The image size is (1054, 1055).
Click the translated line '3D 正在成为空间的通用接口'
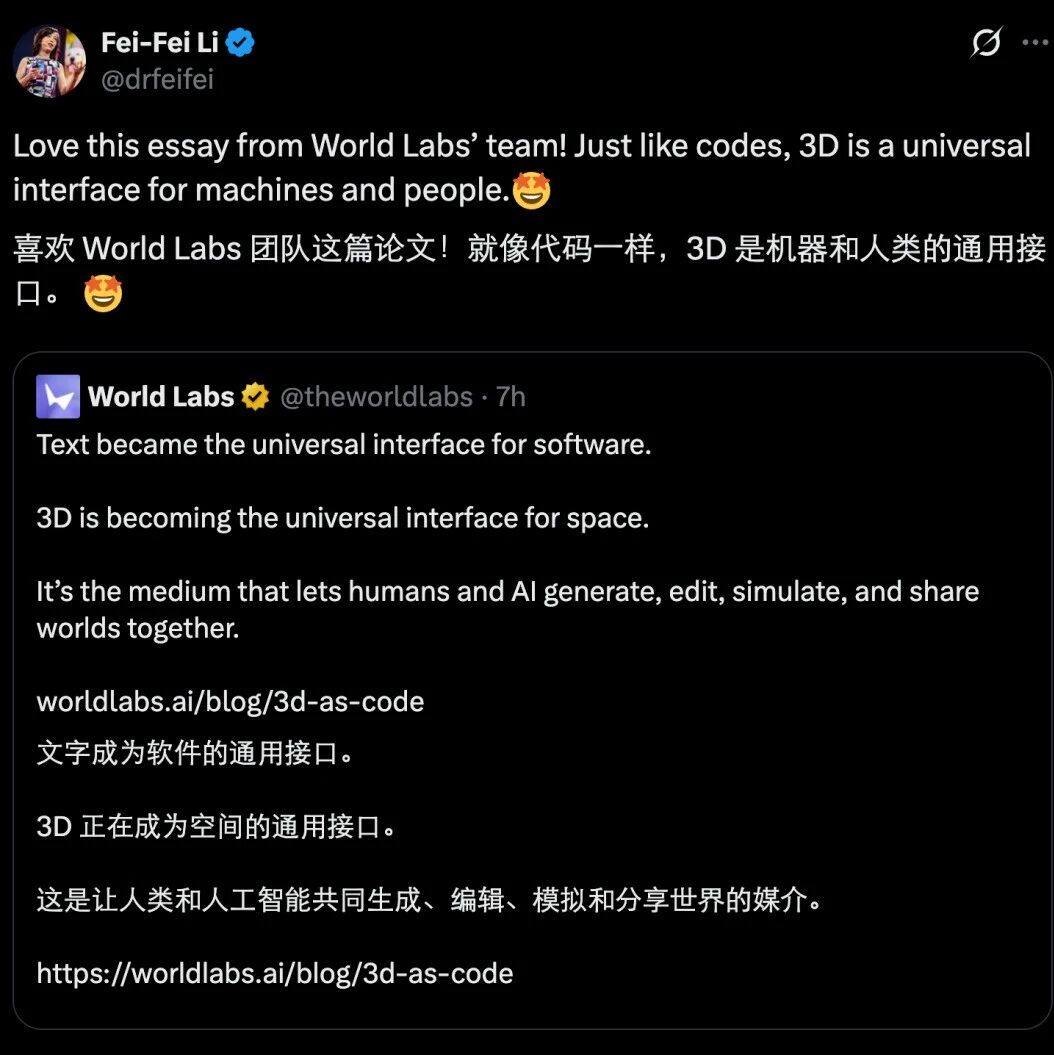click(217, 826)
